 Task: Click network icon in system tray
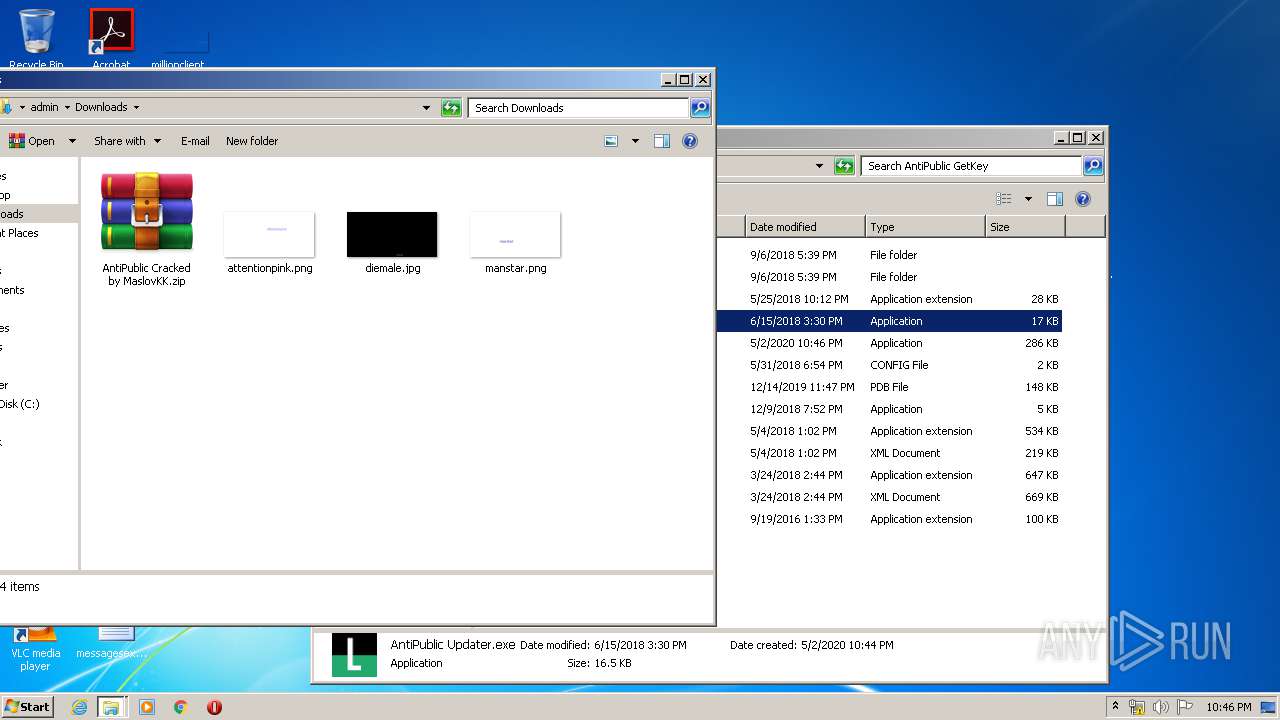click(x=1137, y=707)
